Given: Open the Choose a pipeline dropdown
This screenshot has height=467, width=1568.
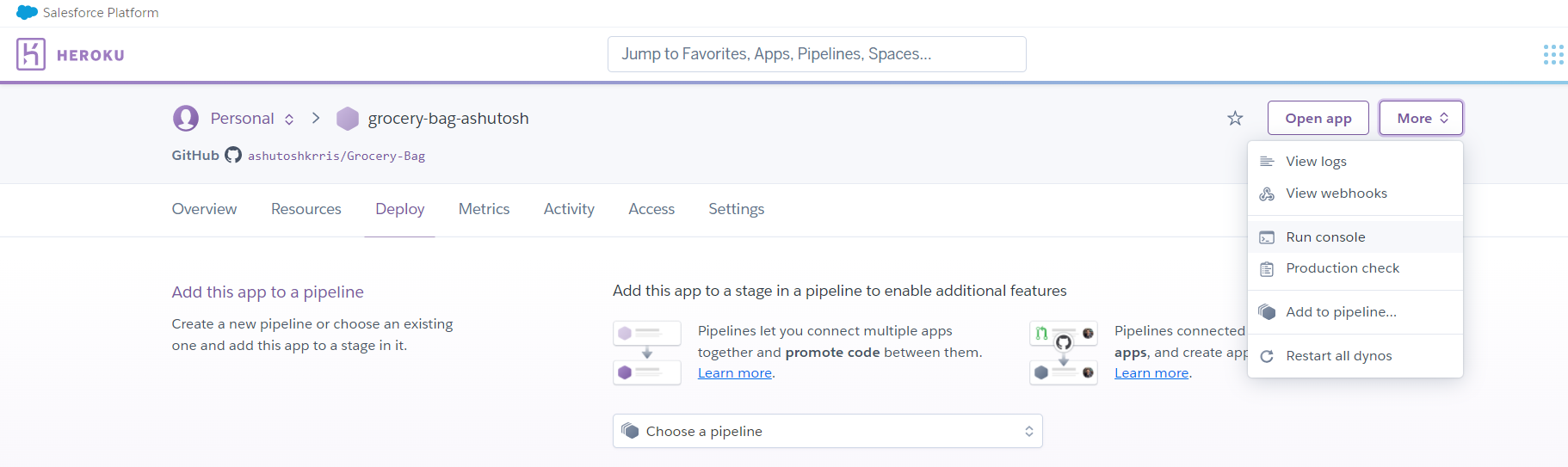Looking at the screenshot, I should click(827, 431).
